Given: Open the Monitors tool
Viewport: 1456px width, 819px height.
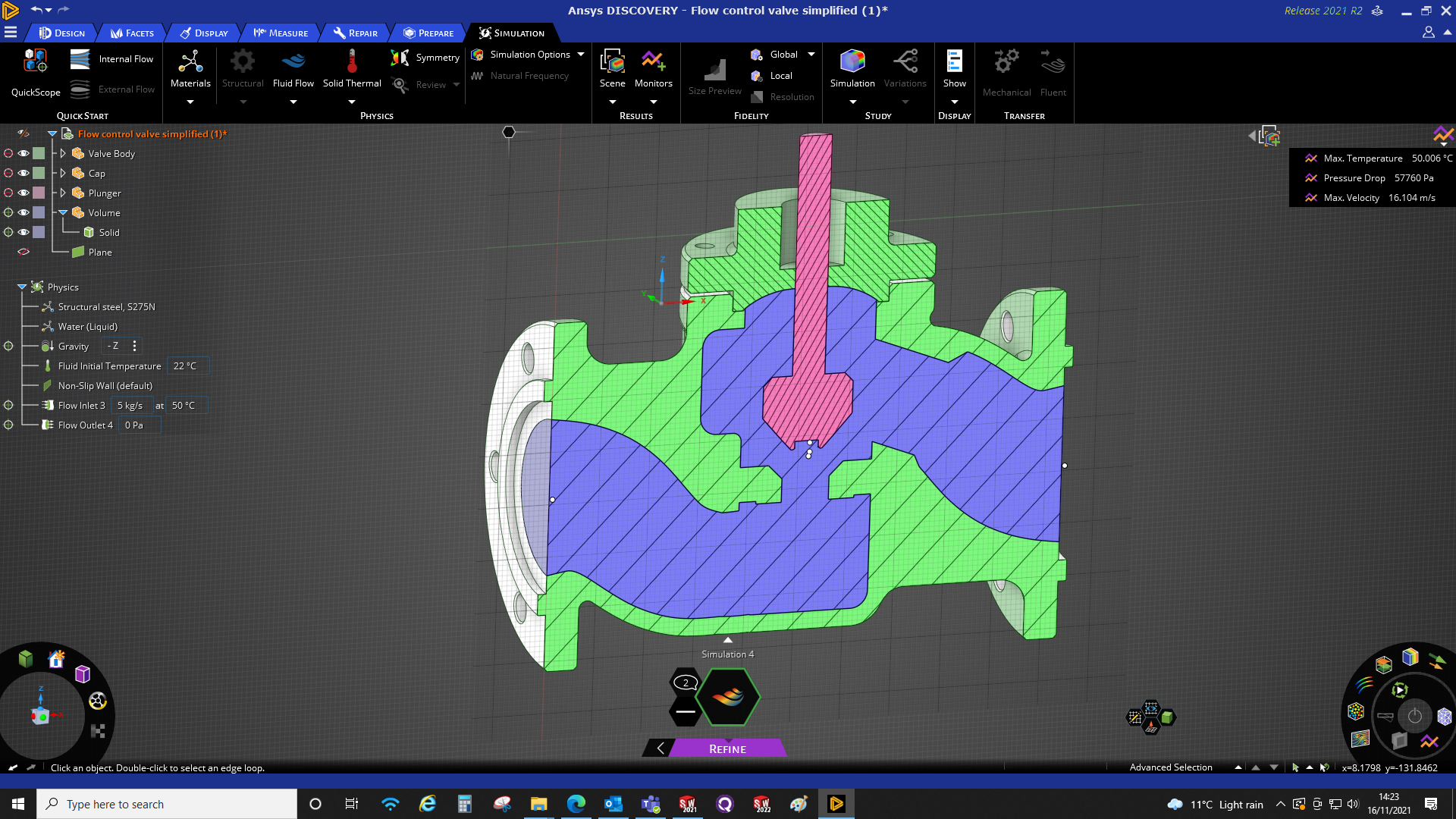Looking at the screenshot, I should pos(654,68).
